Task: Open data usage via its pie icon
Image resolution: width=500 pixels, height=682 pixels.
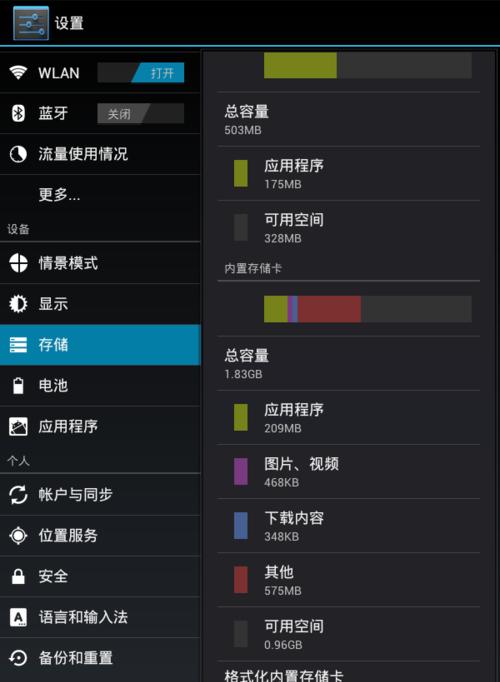Action: (x=18, y=154)
